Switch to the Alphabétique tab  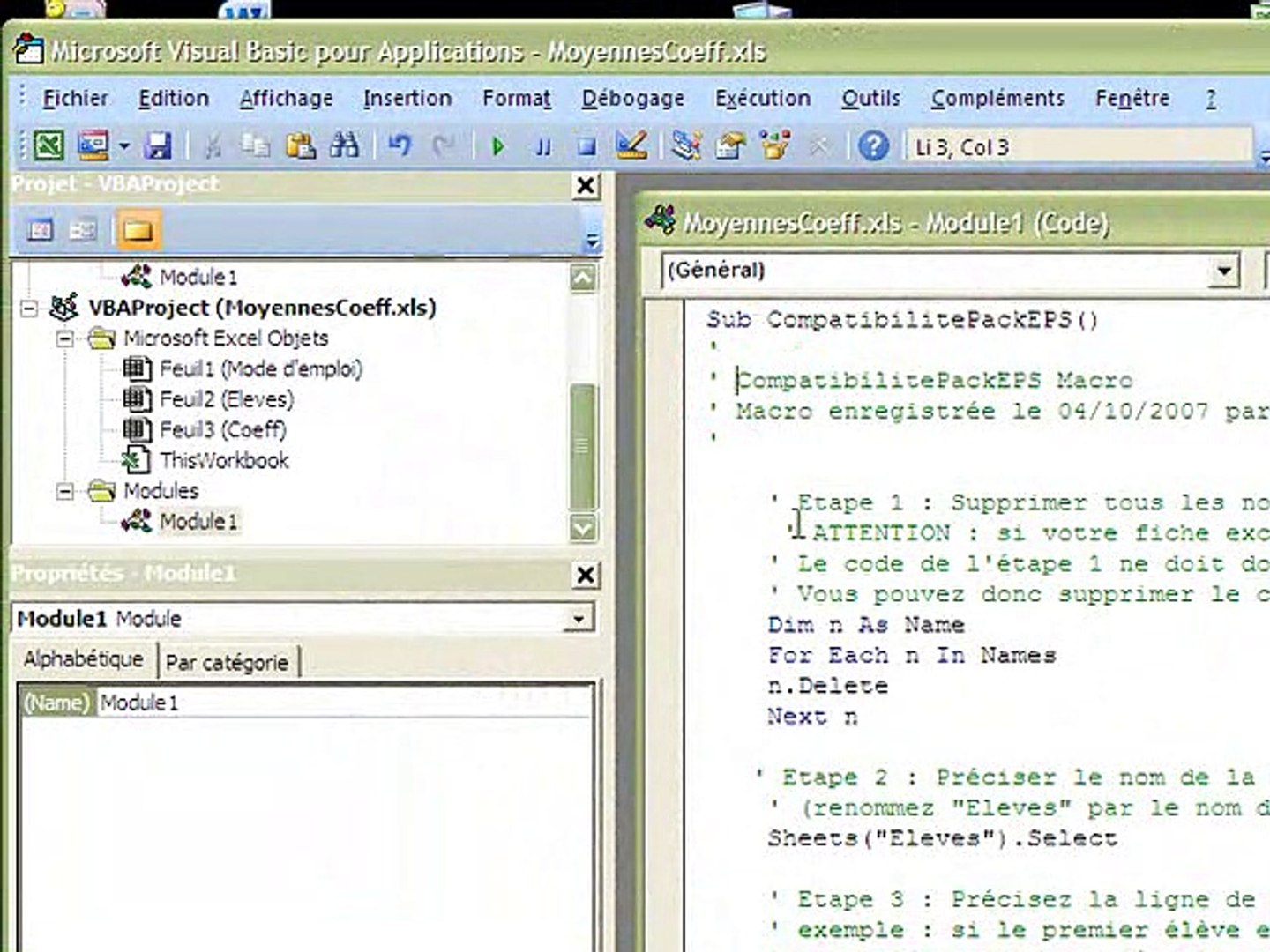tap(84, 659)
